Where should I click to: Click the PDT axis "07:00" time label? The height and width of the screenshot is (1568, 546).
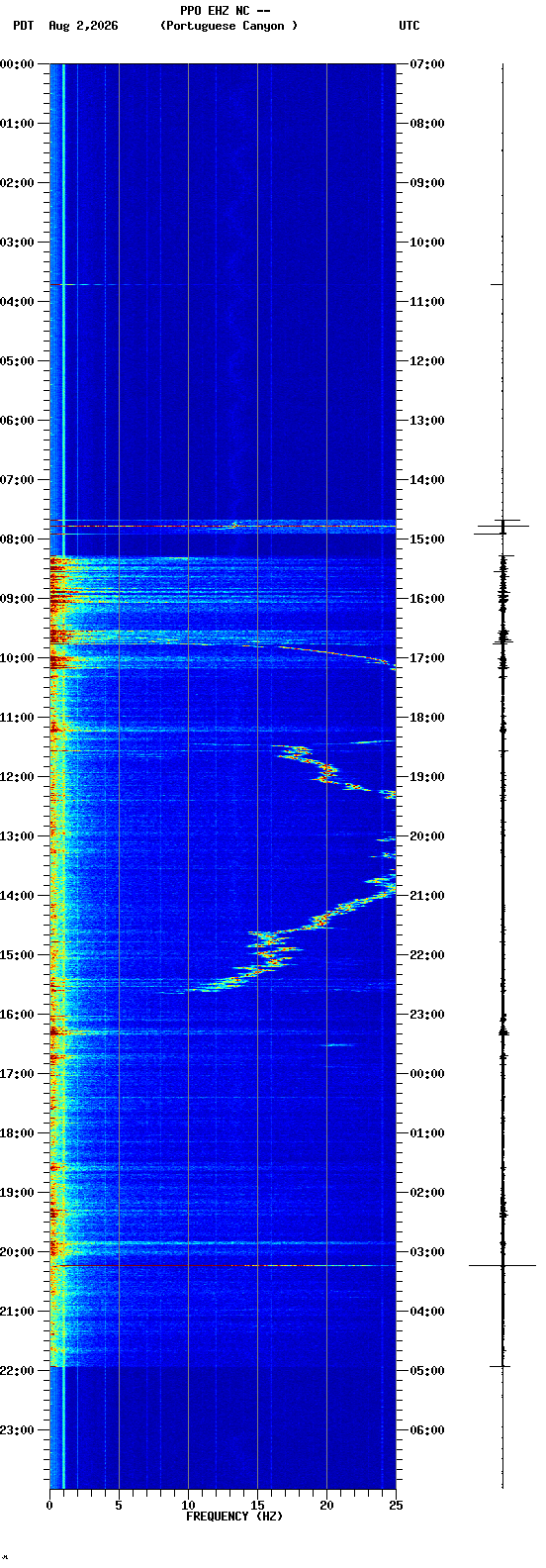coord(18,480)
